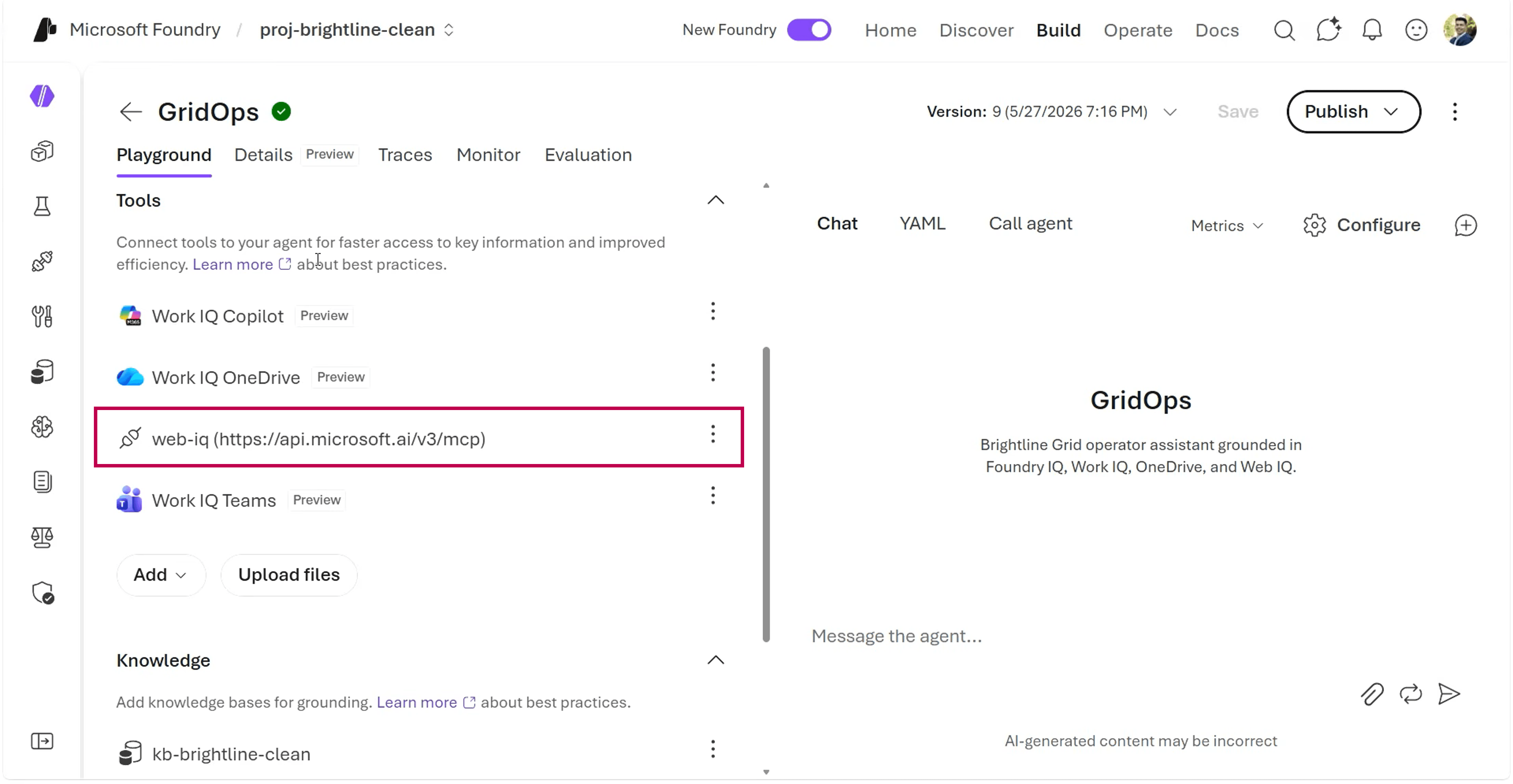Open the Version dropdown
1513x784 pixels.
1052,112
